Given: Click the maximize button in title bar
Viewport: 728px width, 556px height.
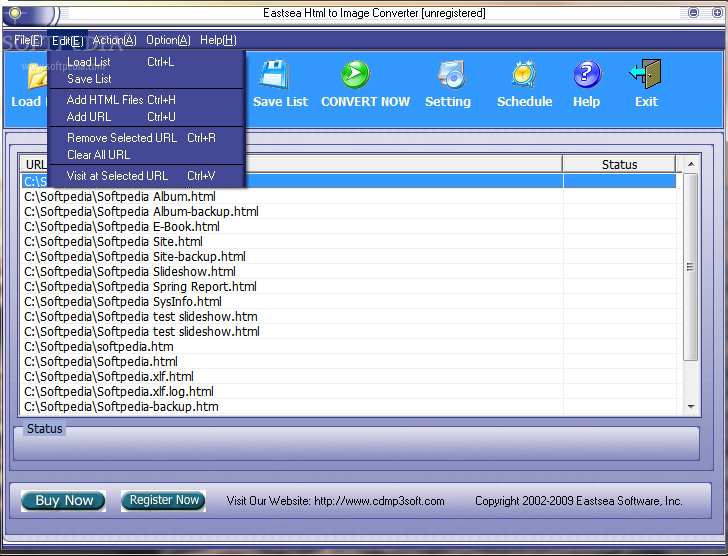Looking at the screenshot, I should 717,13.
